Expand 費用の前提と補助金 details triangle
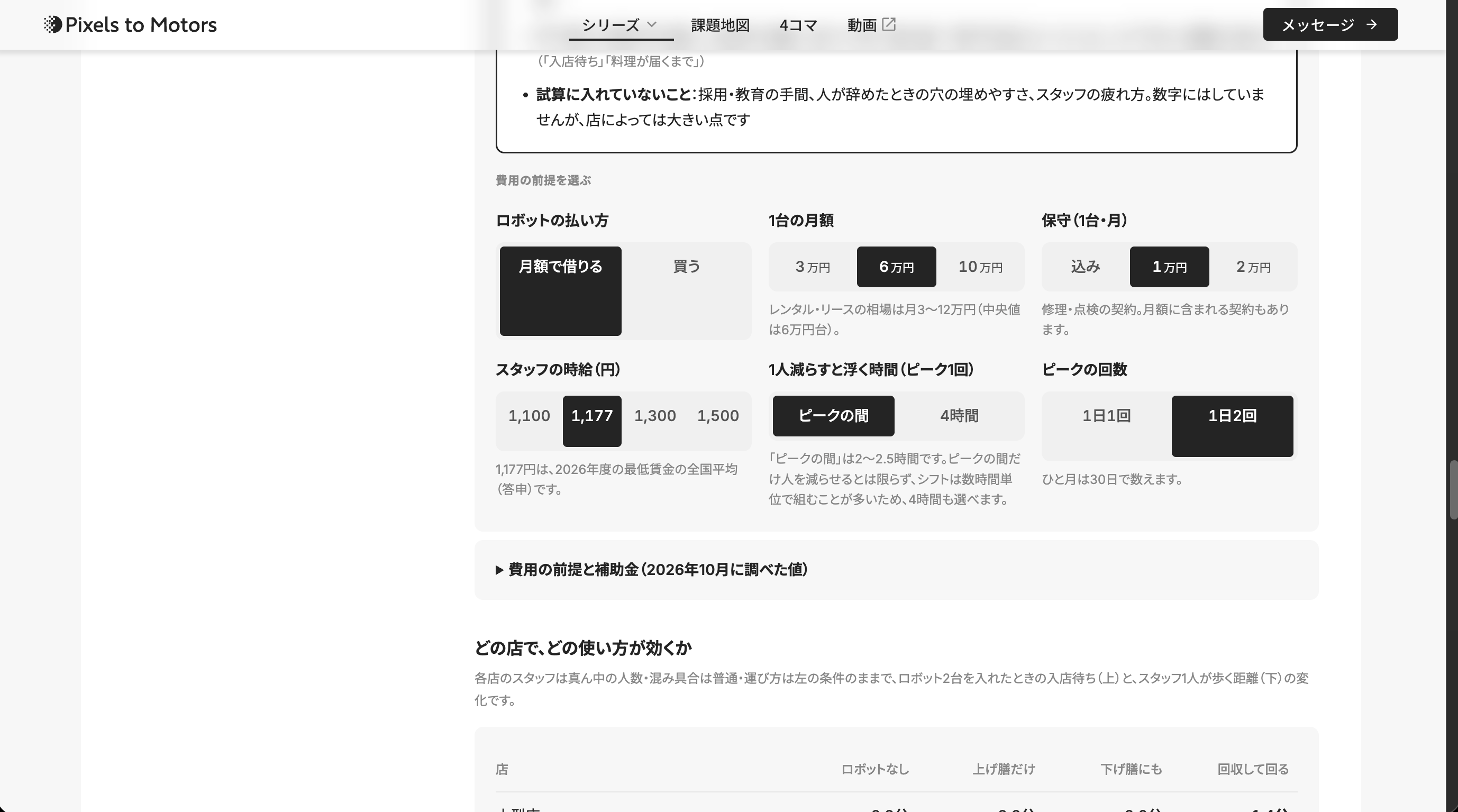Screen dimensions: 1458x812 pos(499,570)
